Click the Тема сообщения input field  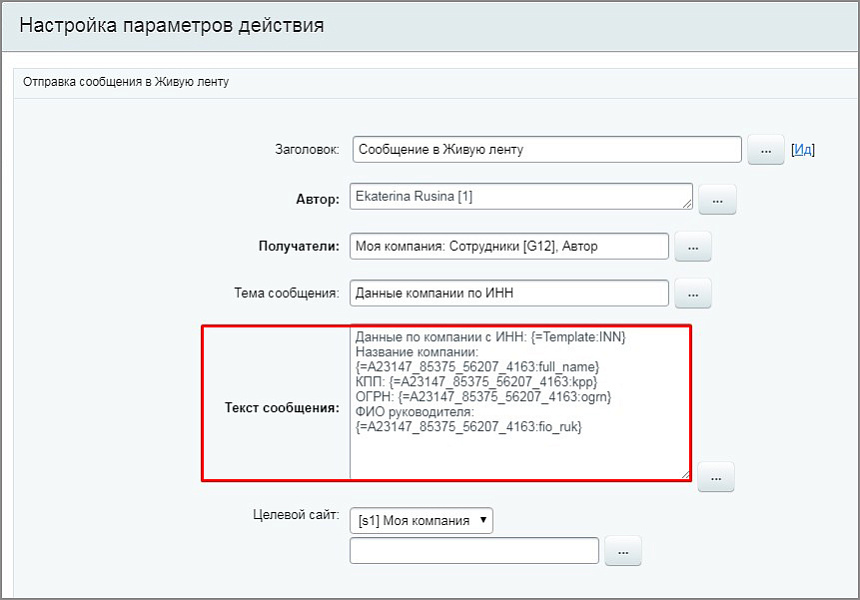pyautogui.click(x=509, y=293)
